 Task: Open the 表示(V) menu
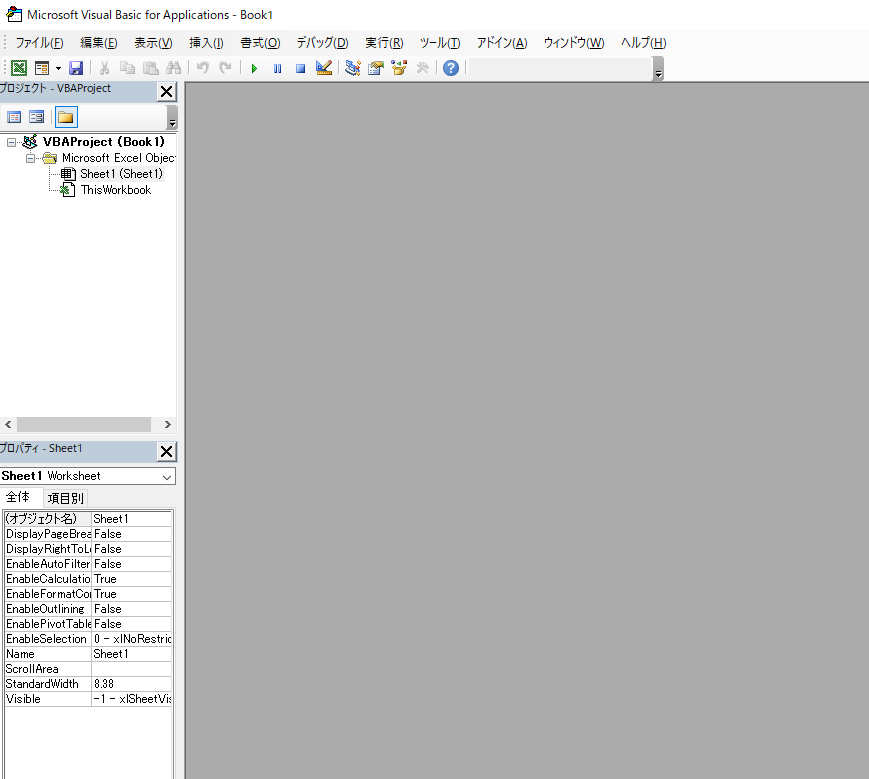pyautogui.click(x=153, y=43)
